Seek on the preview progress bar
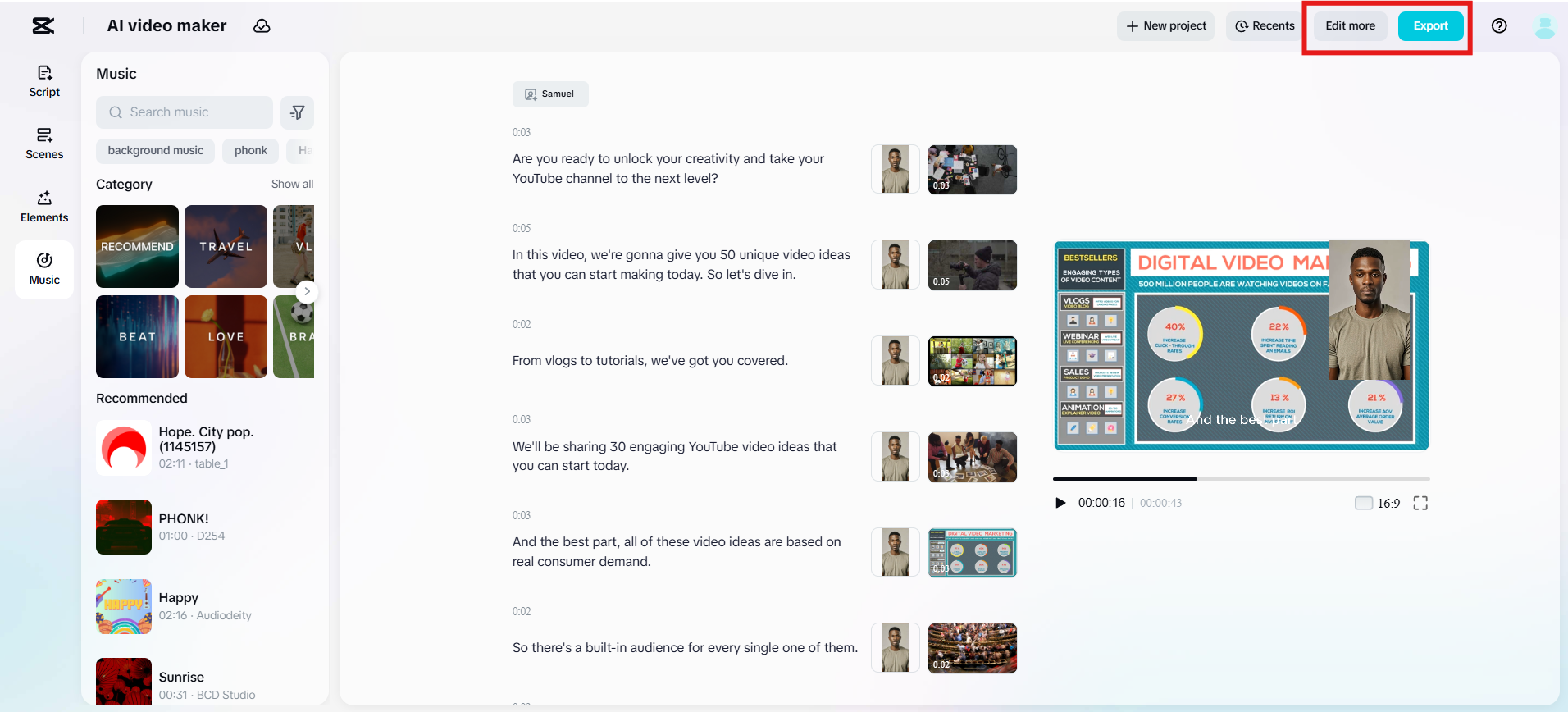 pos(1242,478)
